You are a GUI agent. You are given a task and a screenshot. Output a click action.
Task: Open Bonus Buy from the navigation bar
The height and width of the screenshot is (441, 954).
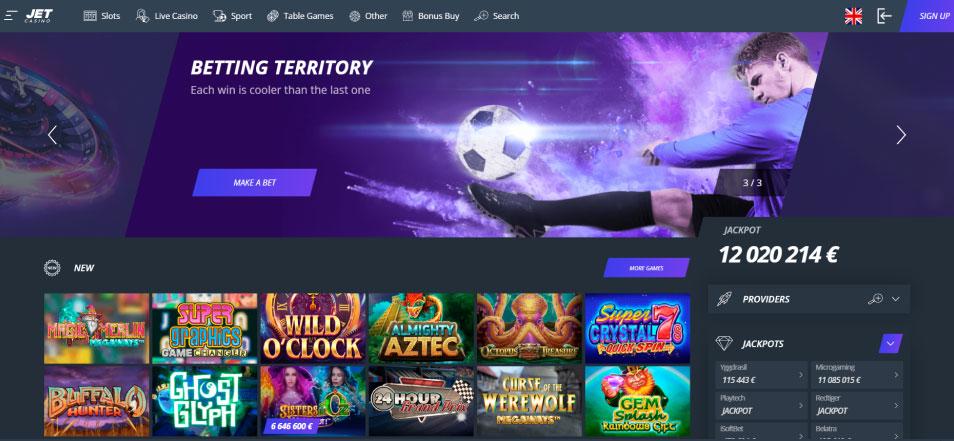pyautogui.click(x=431, y=16)
